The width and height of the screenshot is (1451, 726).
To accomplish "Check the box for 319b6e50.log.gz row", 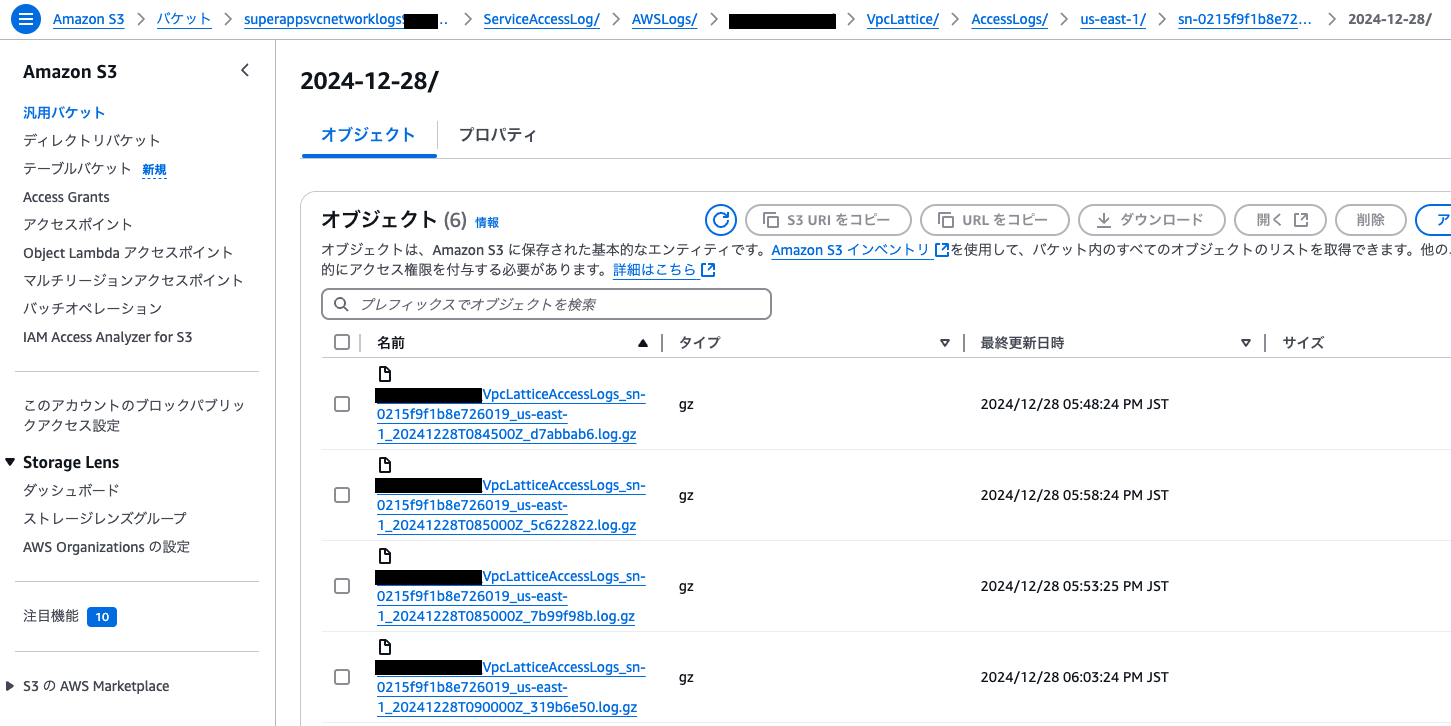I will tap(342, 677).
